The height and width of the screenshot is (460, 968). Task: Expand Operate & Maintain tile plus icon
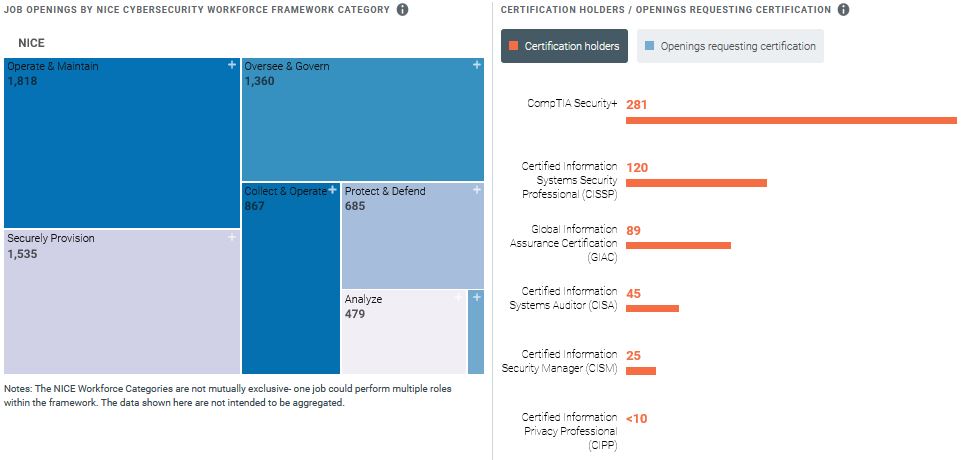click(231, 65)
